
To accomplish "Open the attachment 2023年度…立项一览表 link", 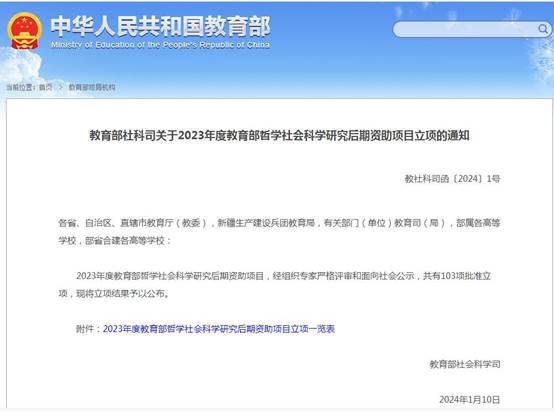I will (x=219, y=329).
